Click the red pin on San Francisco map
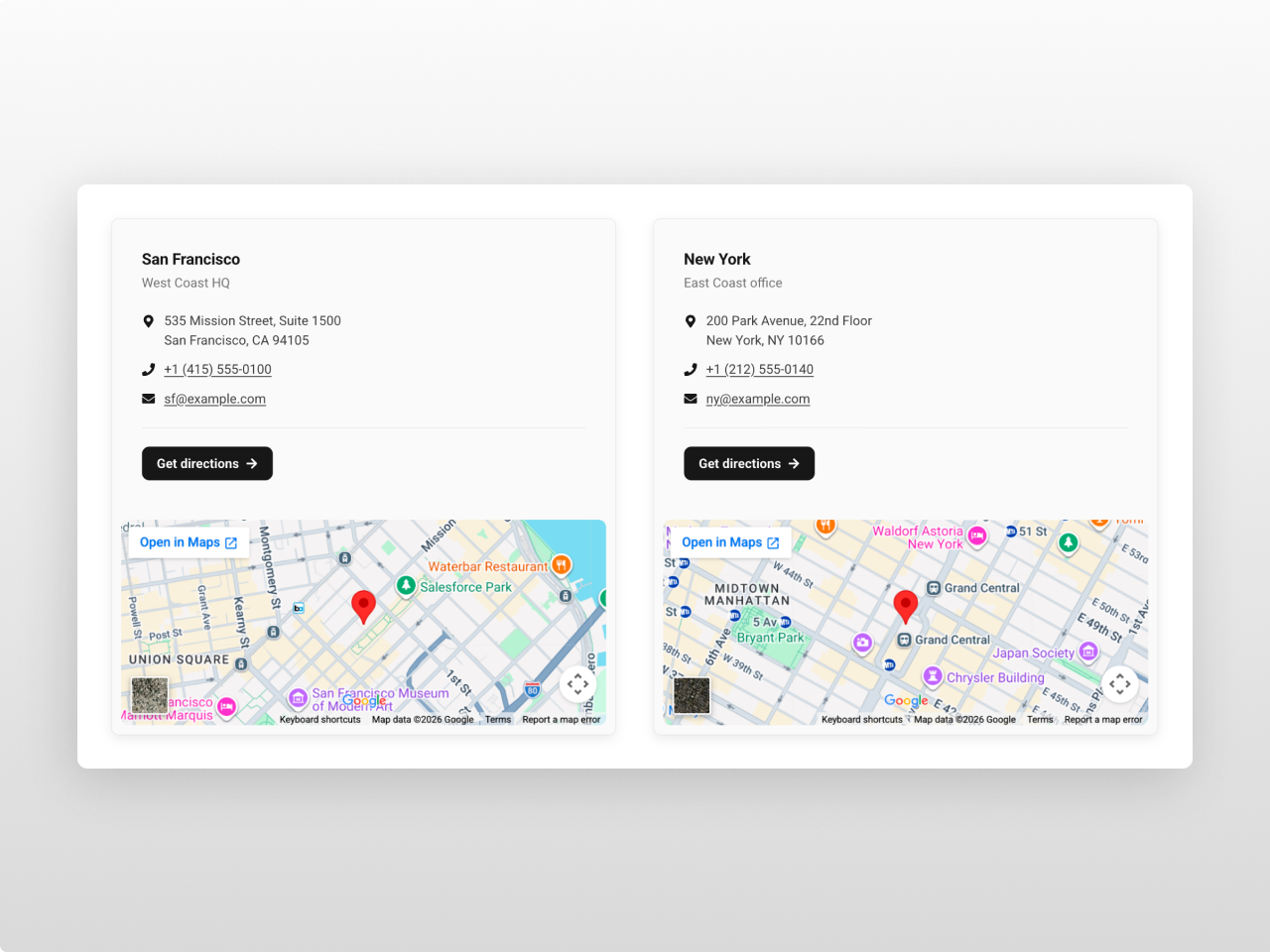The image size is (1270, 952). click(363, 606)
